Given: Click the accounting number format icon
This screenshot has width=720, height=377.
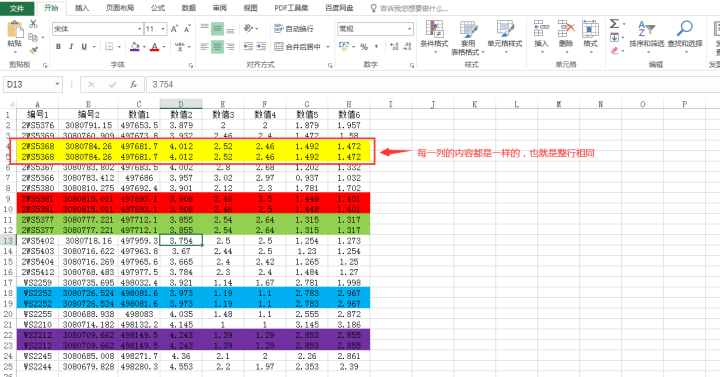Looking at the screenshot, I should coord(343,46).
